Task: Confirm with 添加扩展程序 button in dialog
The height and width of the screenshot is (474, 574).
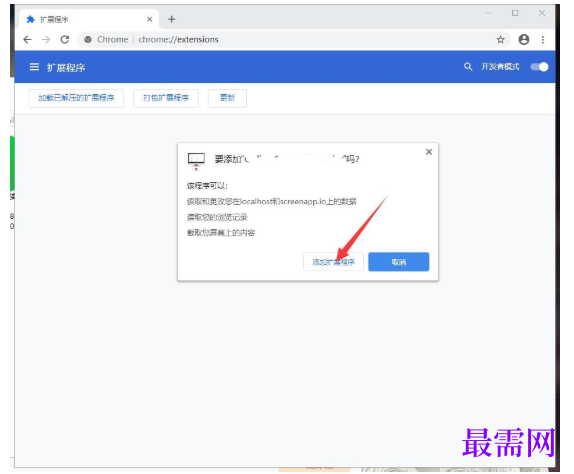Action: (x=333, y=262)
